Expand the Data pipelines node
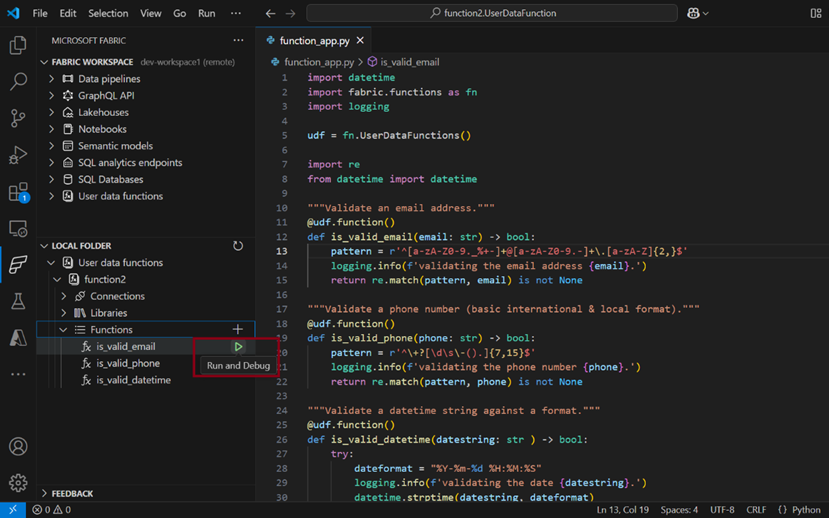The image size is (829, 518). tap(51, 79)
